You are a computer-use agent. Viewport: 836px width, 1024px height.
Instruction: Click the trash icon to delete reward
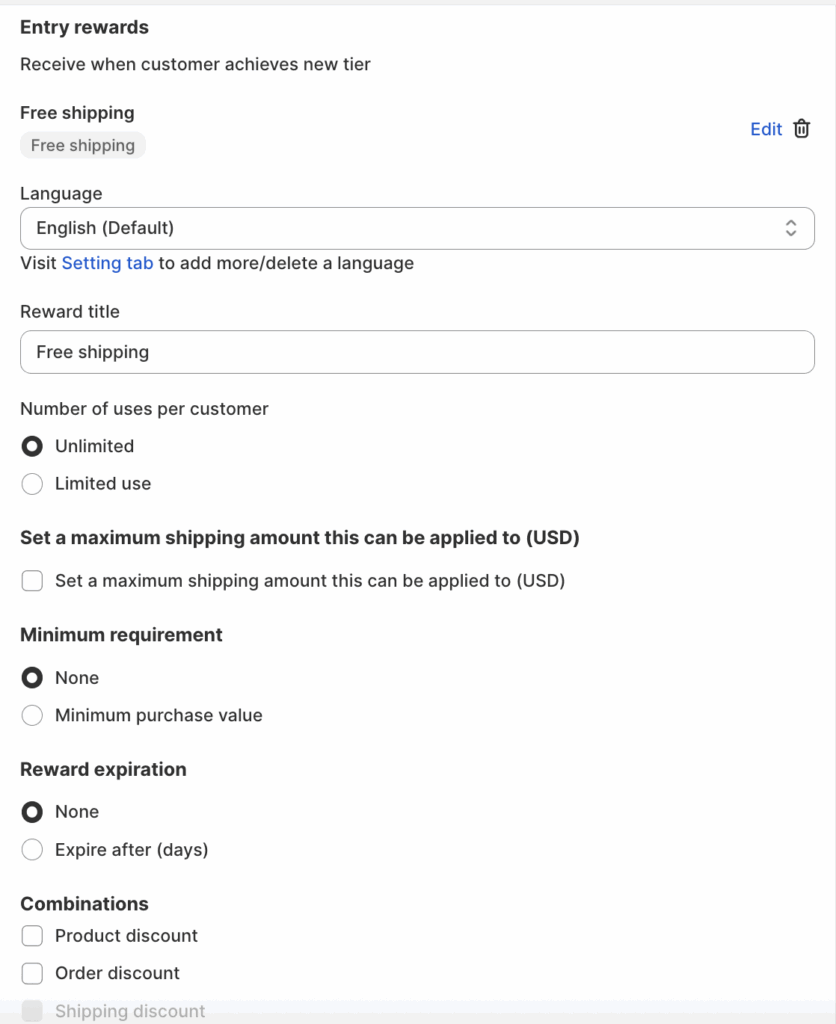coord(802,129)
